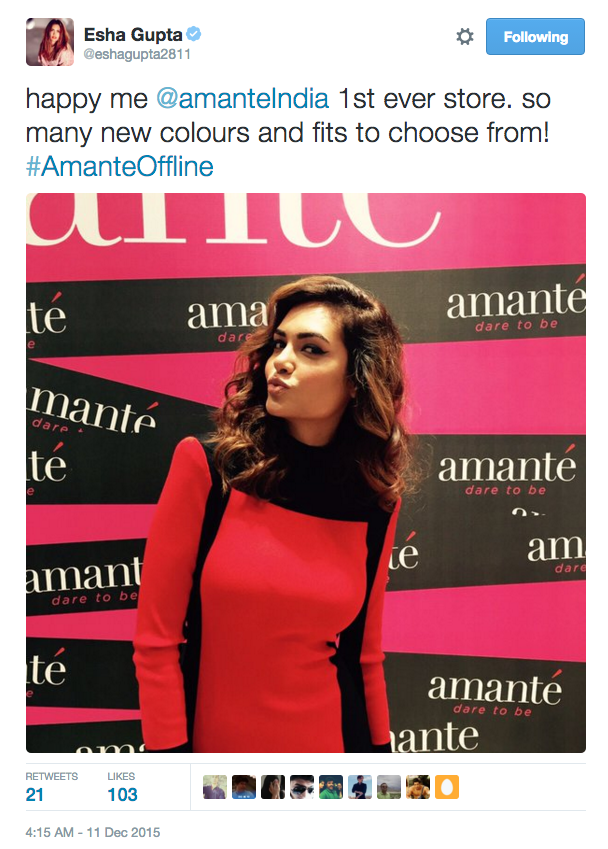Open the gear settings menu
The image size is (608, 849).
click(465, 37)
